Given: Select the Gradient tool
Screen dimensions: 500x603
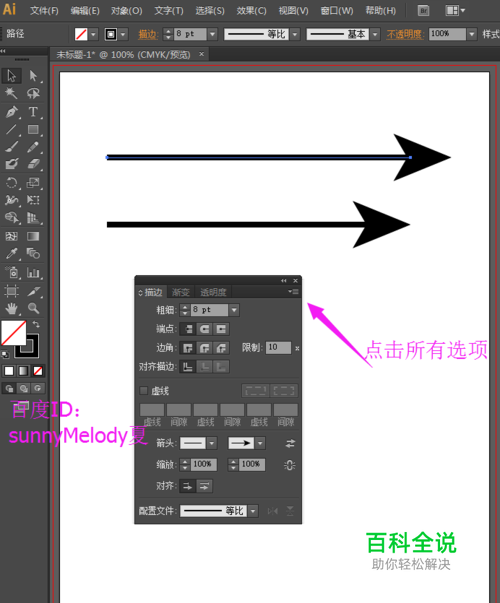Looking at the screenshot, I should (33, 236).
